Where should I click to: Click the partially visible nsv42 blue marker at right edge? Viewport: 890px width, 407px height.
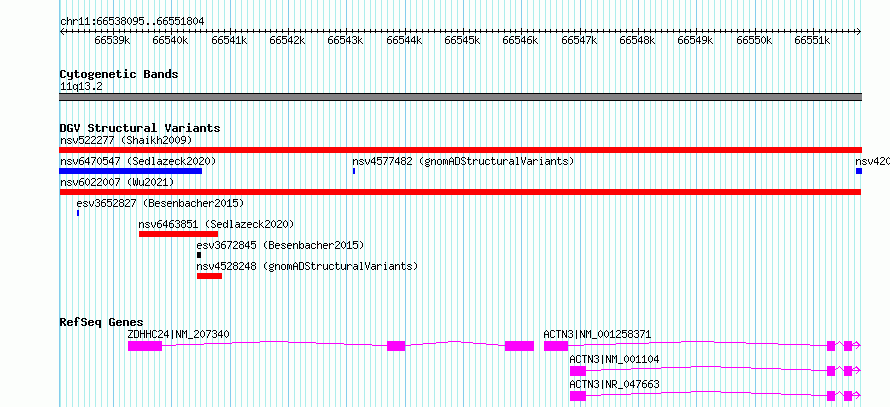tap(859, 171)
